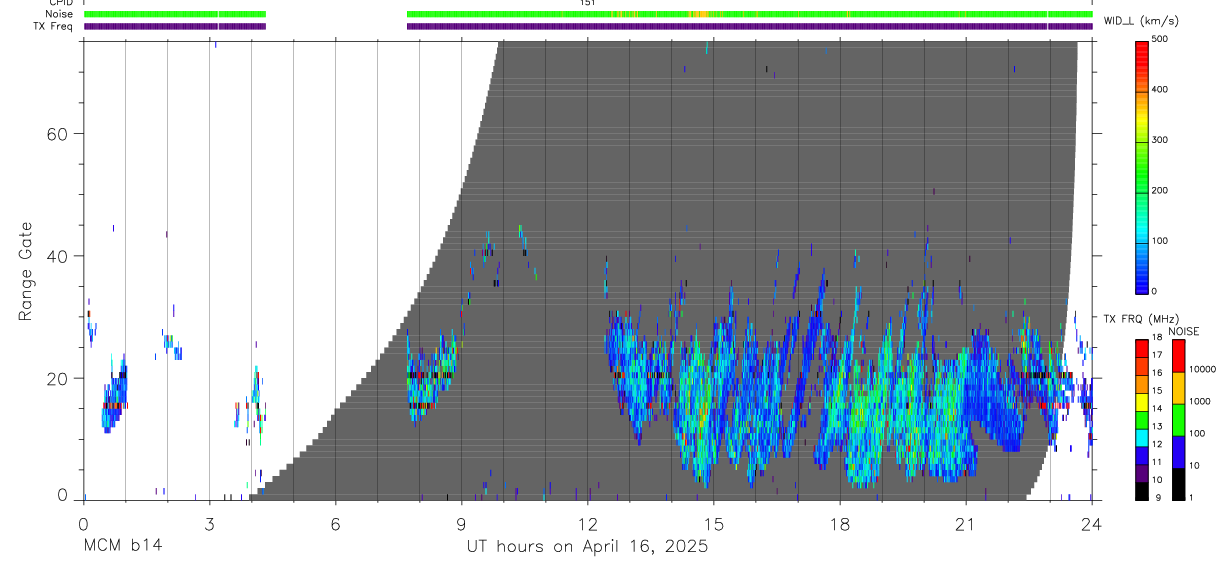Click the 'TX Freq' strip label at top

pos(54,27)
